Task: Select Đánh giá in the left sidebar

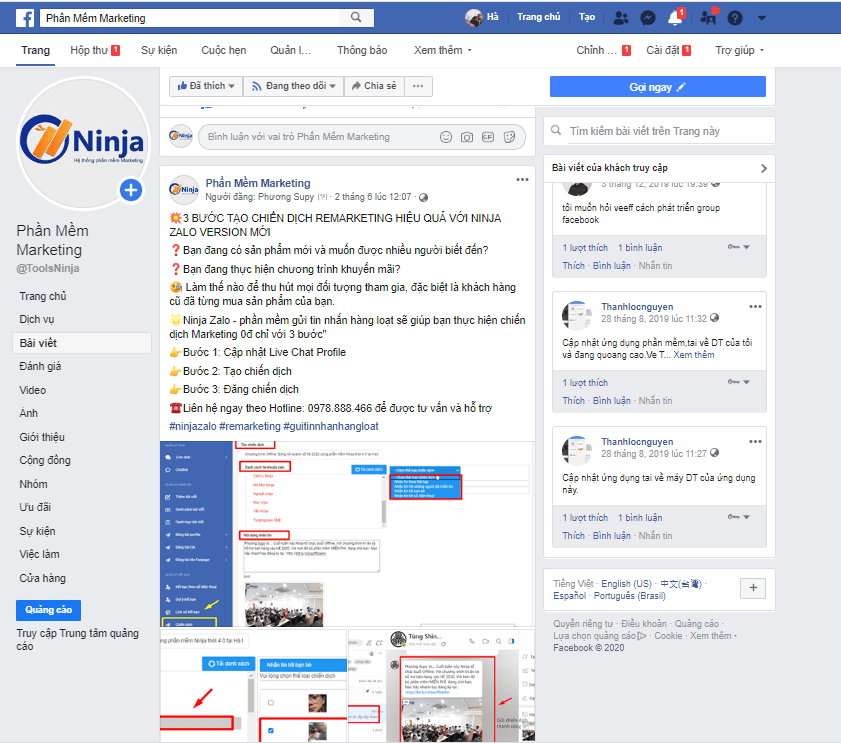Action: click(x=40, y=366)
